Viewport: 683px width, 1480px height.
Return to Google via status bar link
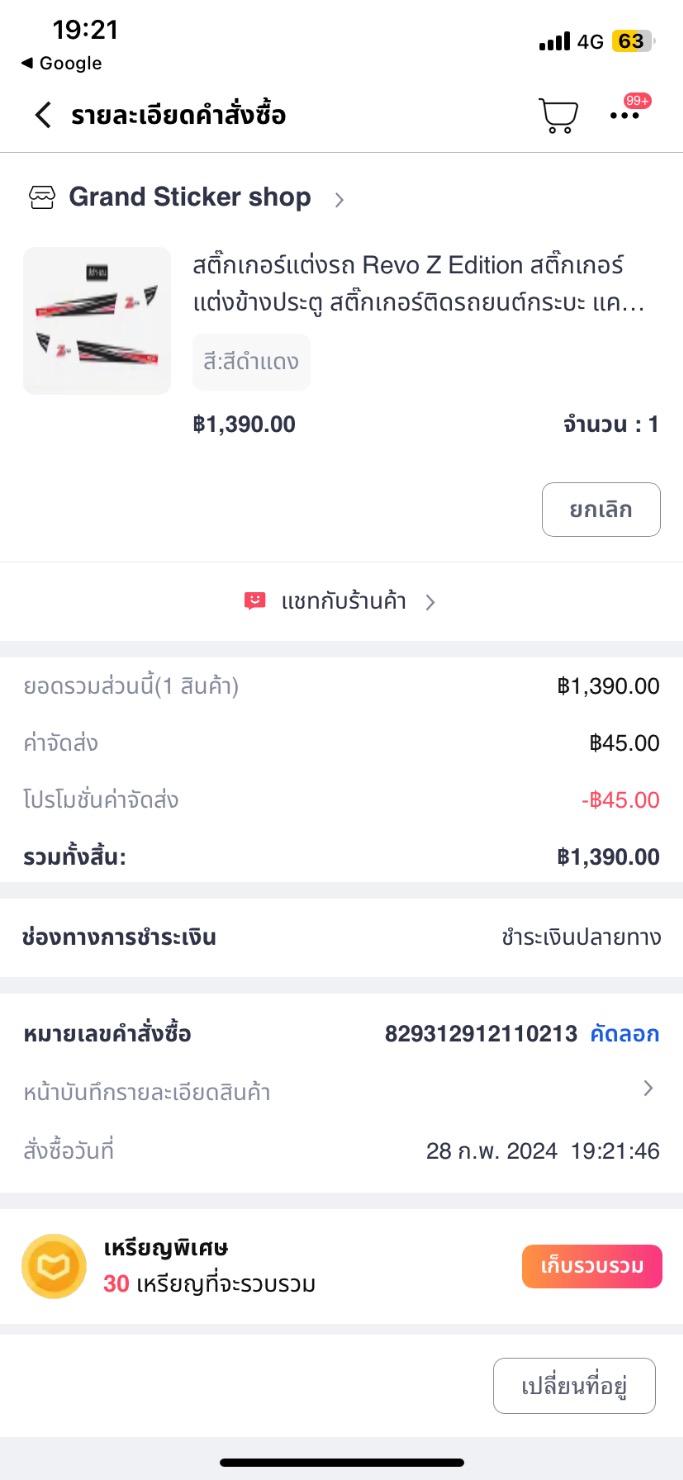[62, 63]
